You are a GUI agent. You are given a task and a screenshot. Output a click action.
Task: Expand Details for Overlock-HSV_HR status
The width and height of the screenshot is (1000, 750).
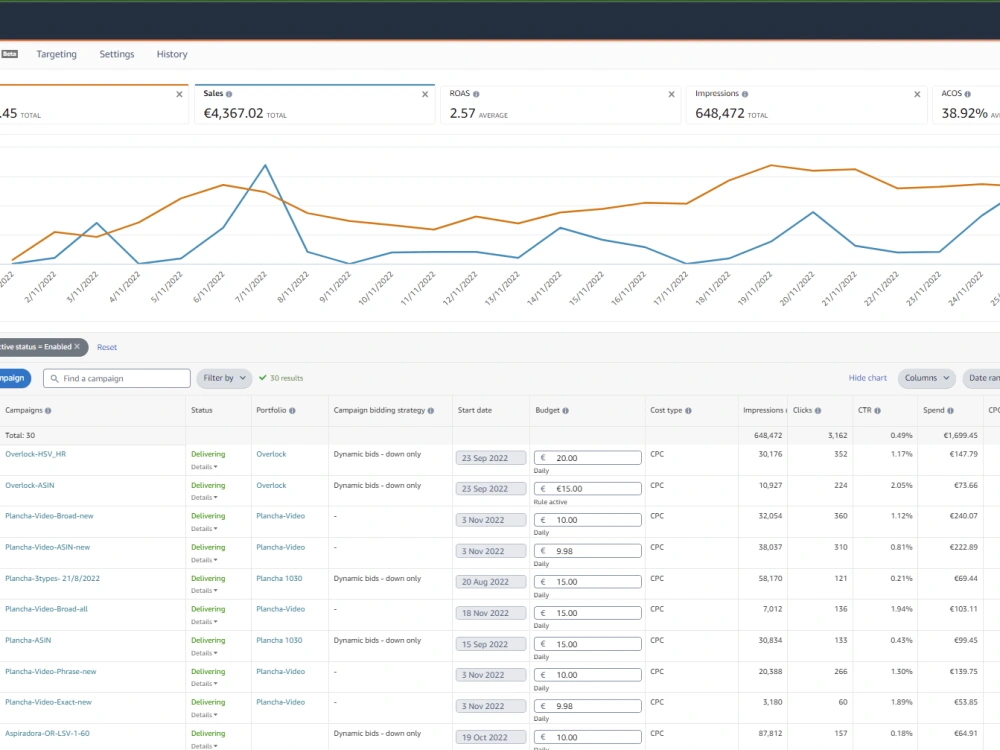(x=204, y=467)
